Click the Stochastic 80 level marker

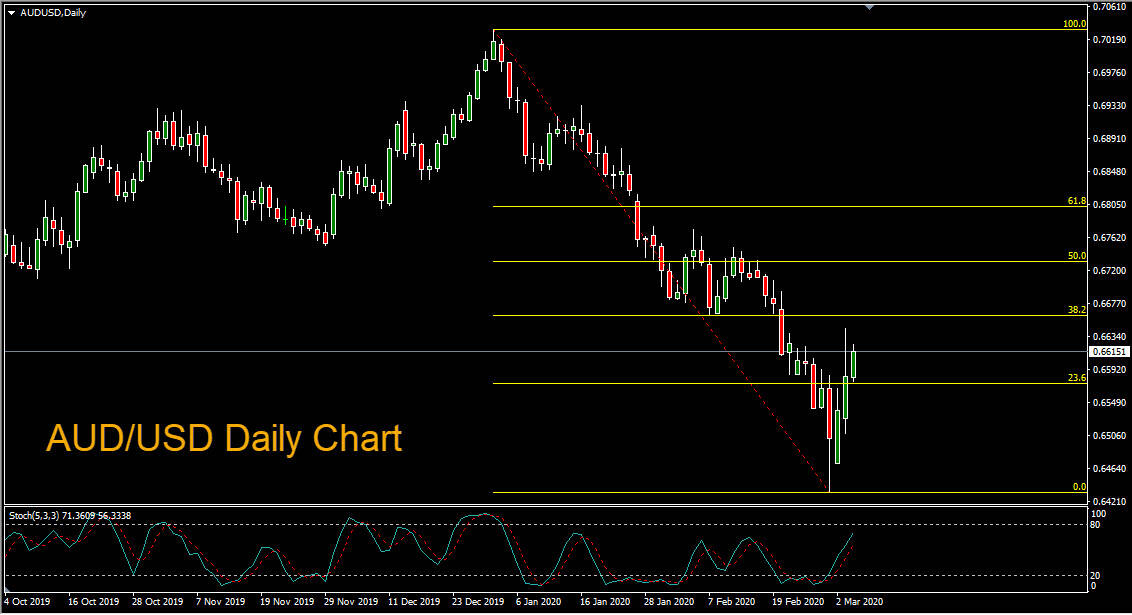point(1095,525)
